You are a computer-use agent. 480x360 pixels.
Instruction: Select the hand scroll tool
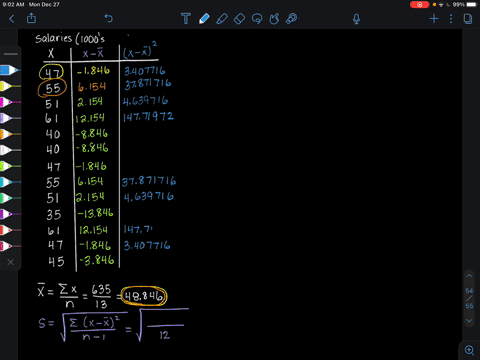(274, 19)
